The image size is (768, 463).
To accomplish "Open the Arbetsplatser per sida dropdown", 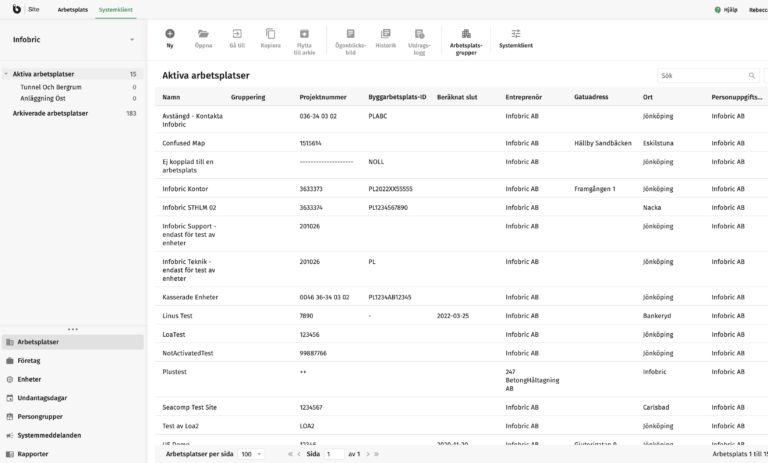I will 250,454.
